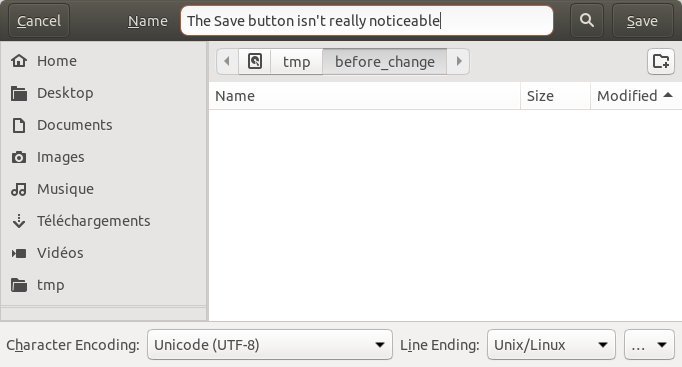Click the Images camera icon in sidebar
The width and height of the screenshot is (682, 367).
point(19,157)
